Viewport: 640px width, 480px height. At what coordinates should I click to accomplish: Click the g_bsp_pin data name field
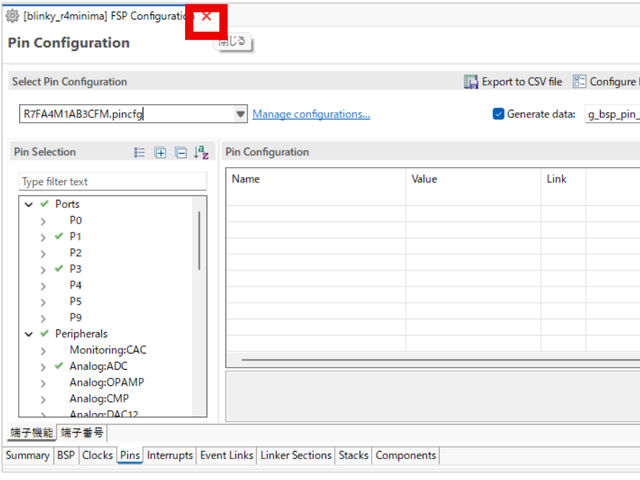pyautogui.click(x=612, y=114)
